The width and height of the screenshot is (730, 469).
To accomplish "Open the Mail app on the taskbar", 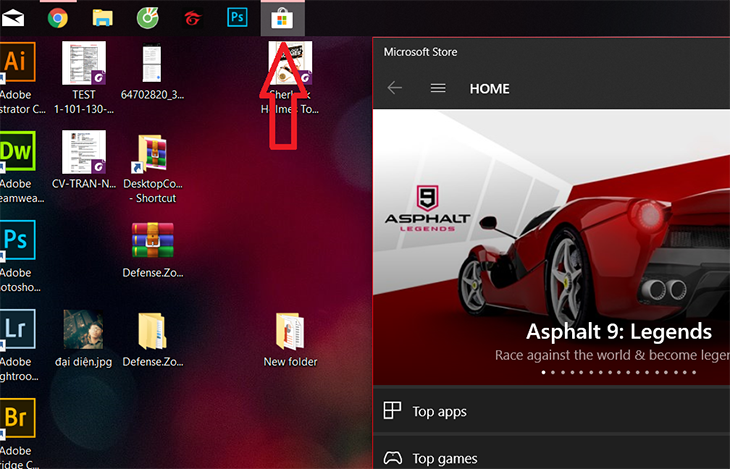I will [13, 19].
